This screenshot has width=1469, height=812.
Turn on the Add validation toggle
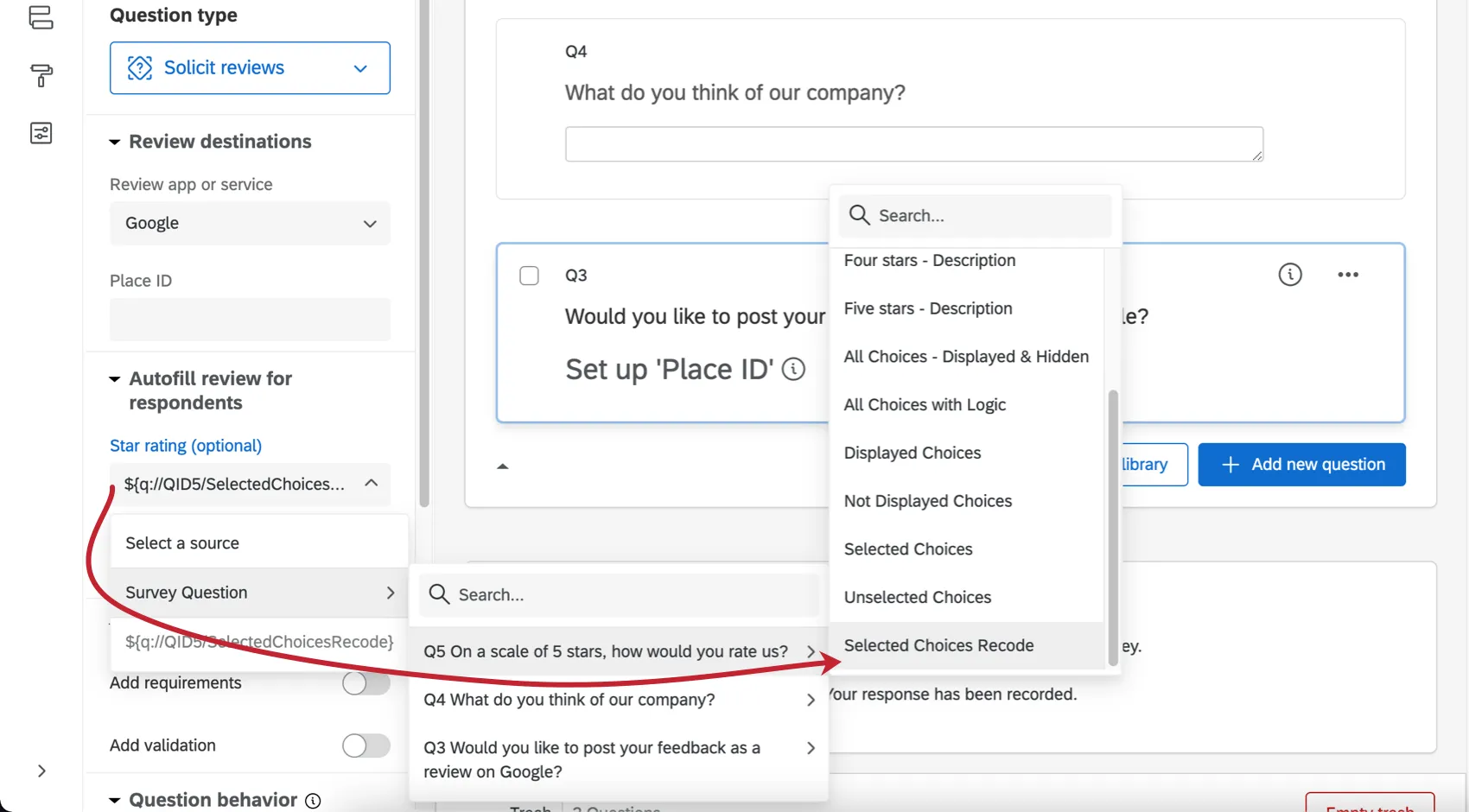[x=366, y=745]
